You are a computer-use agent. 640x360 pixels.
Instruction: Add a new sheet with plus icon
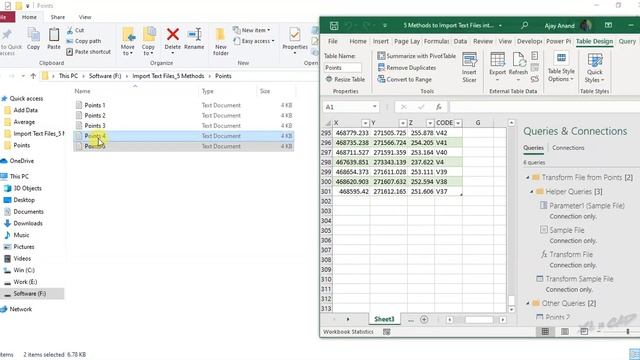point(424,320)
